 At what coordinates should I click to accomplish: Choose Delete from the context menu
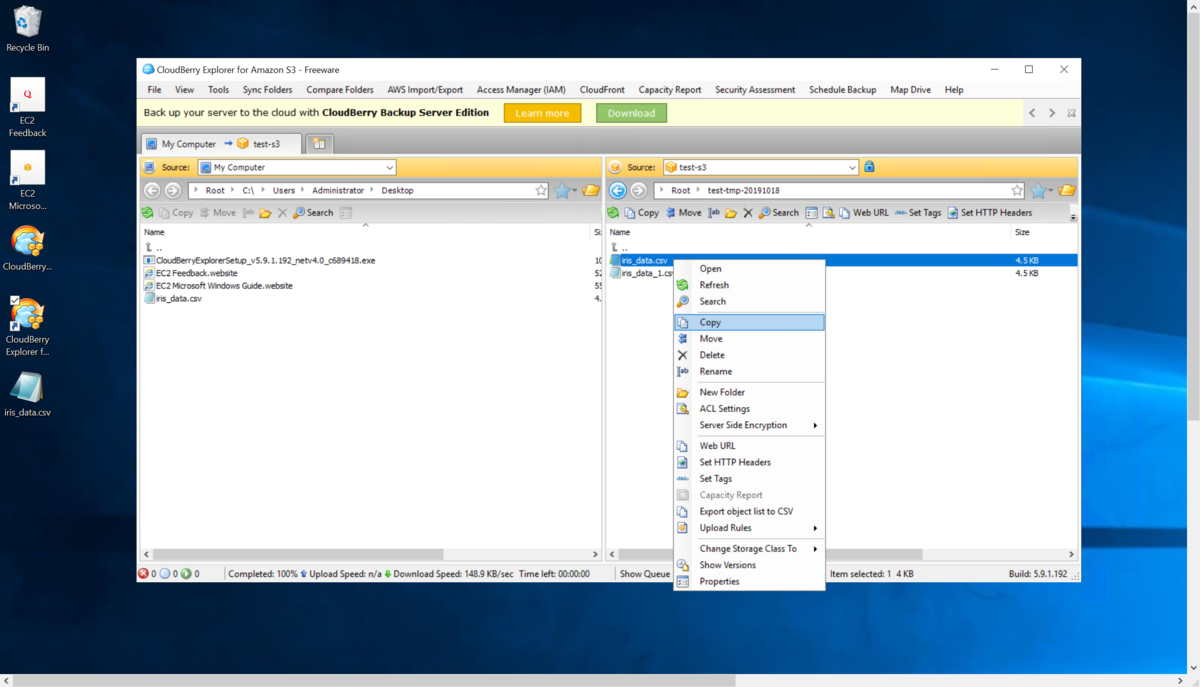coord(749,355)
